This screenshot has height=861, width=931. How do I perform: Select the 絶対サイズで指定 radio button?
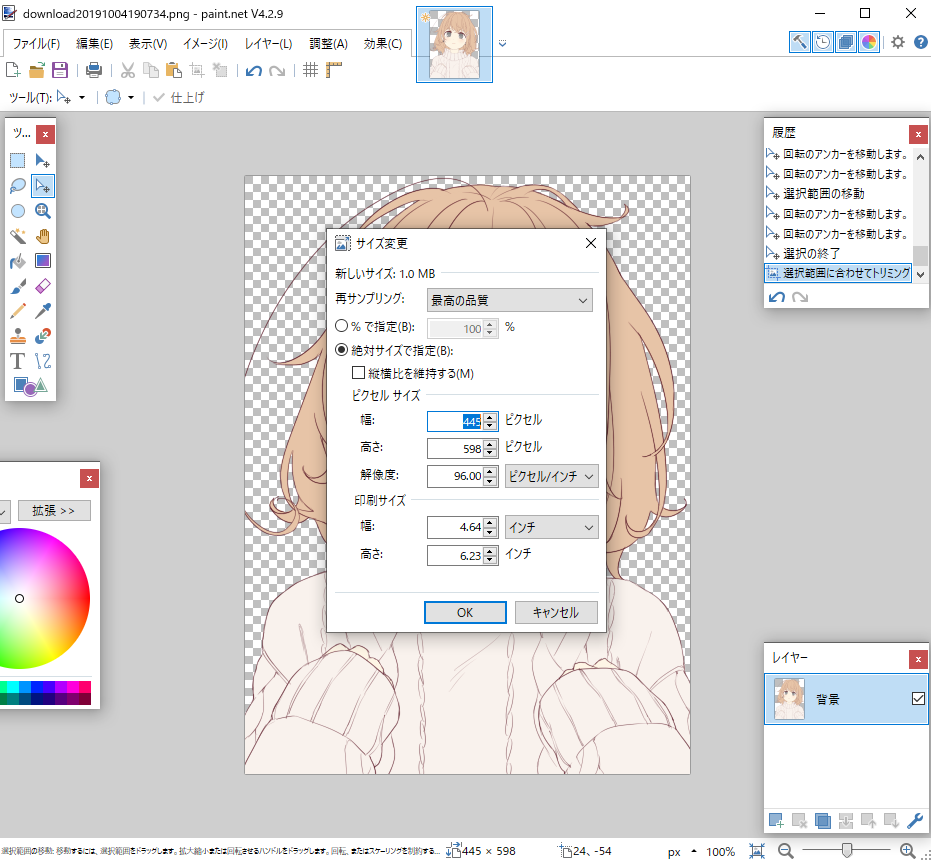pos(341,350)
